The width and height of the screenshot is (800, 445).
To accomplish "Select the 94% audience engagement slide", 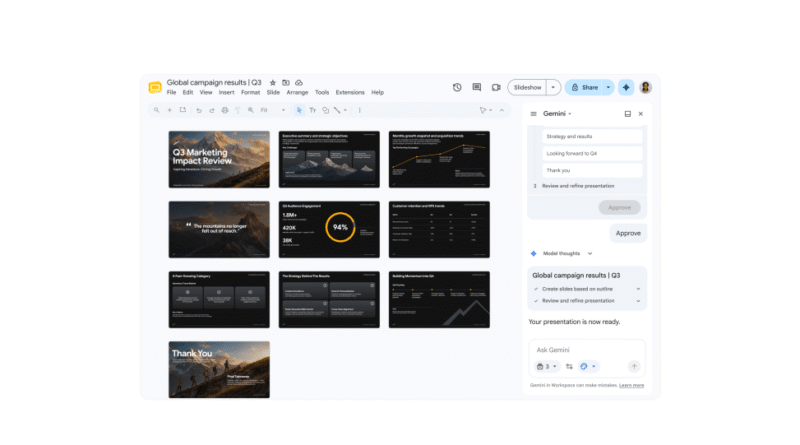I will pyautogui.click(x=329, y=229).
